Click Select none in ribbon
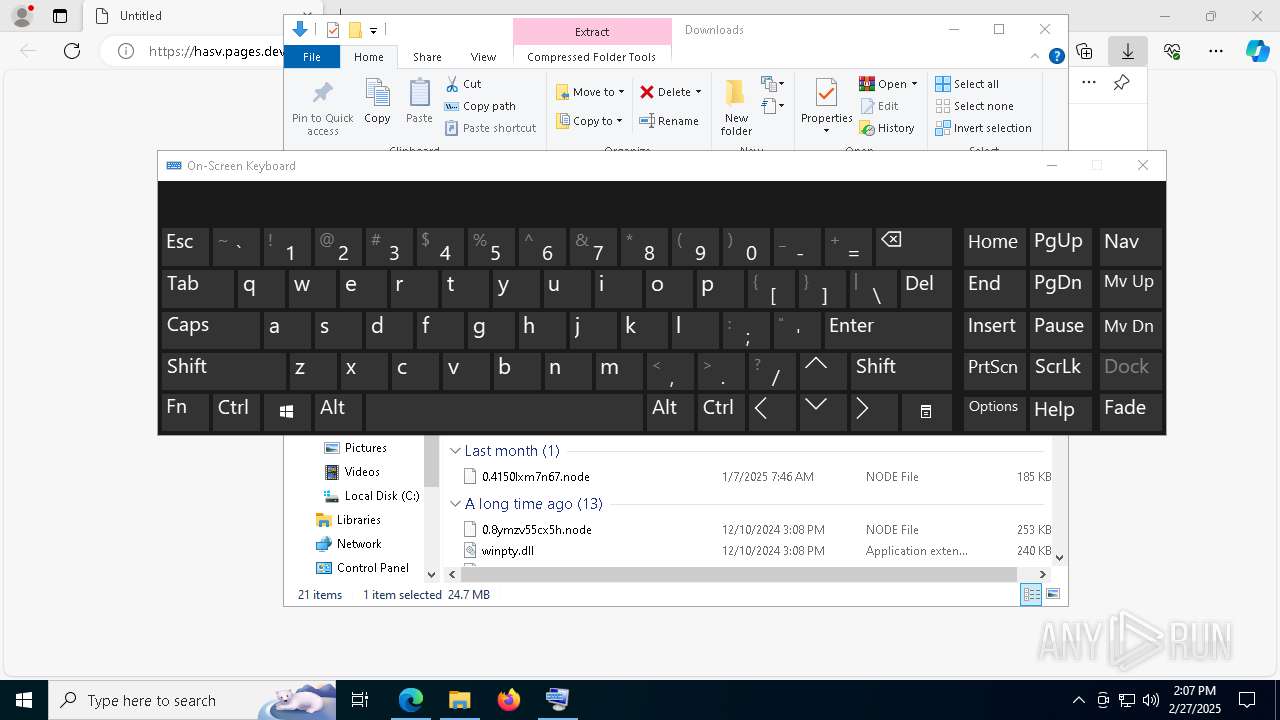The width and height of the screenshot is (1280, 720). pyautogui.click(x=974, y=106)
